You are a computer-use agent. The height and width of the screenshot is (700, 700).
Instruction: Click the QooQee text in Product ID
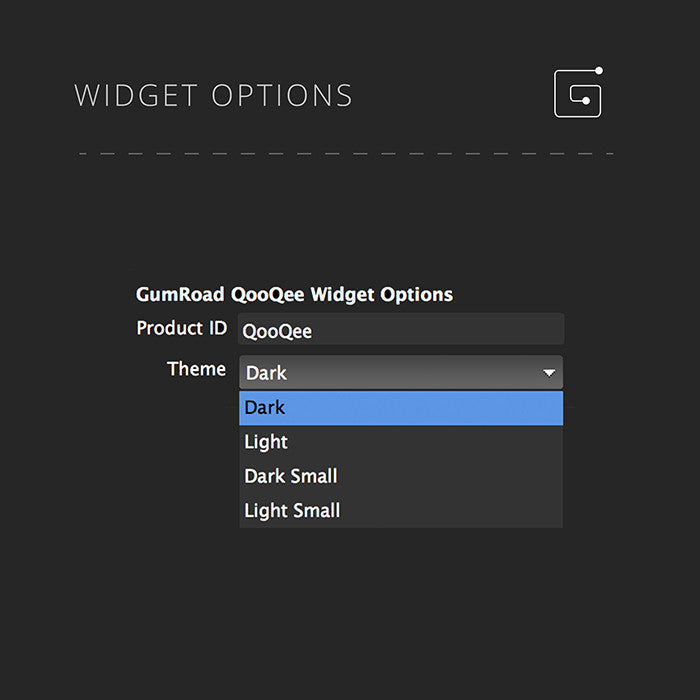(277, 332)
